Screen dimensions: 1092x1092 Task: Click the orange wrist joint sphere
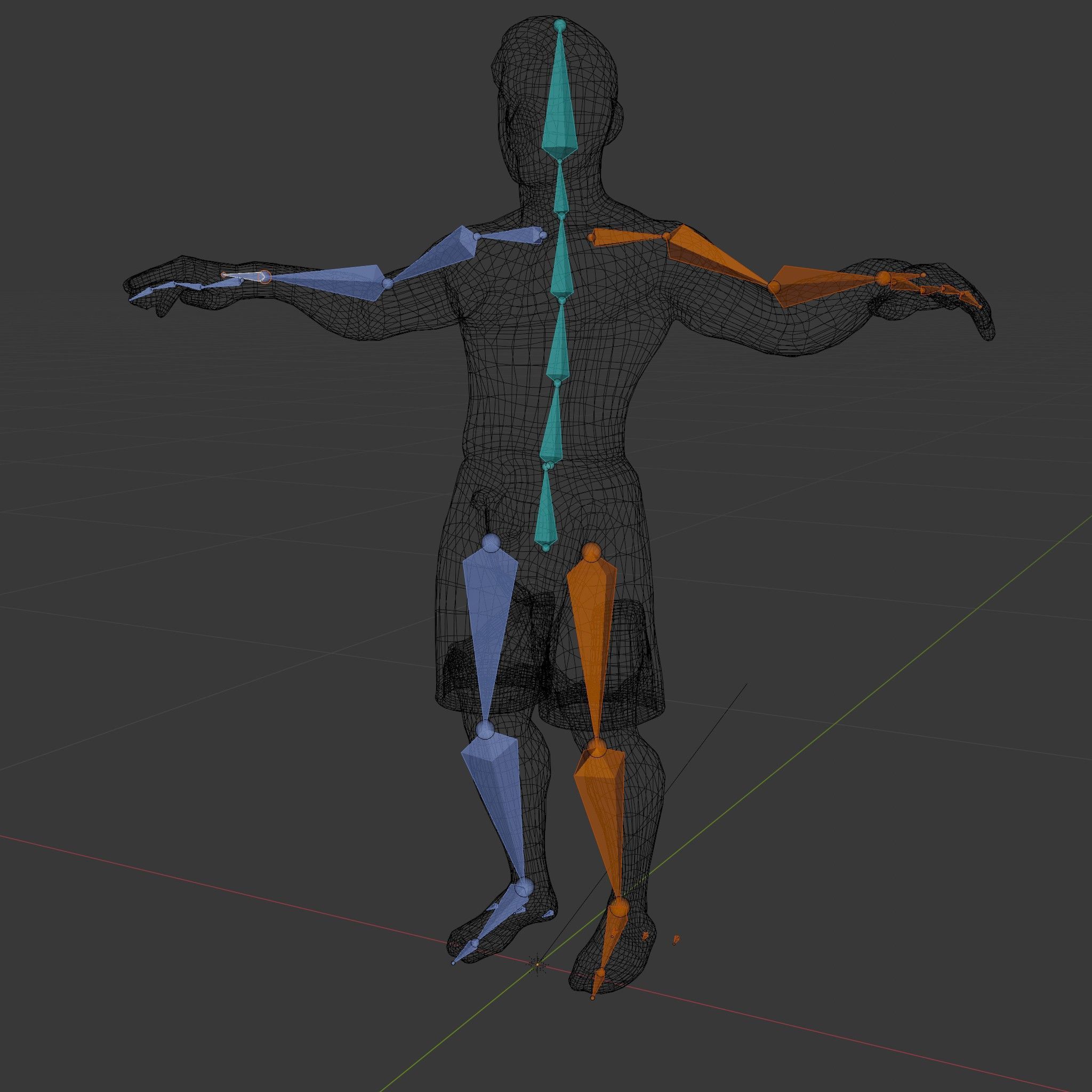click(883, 278)
